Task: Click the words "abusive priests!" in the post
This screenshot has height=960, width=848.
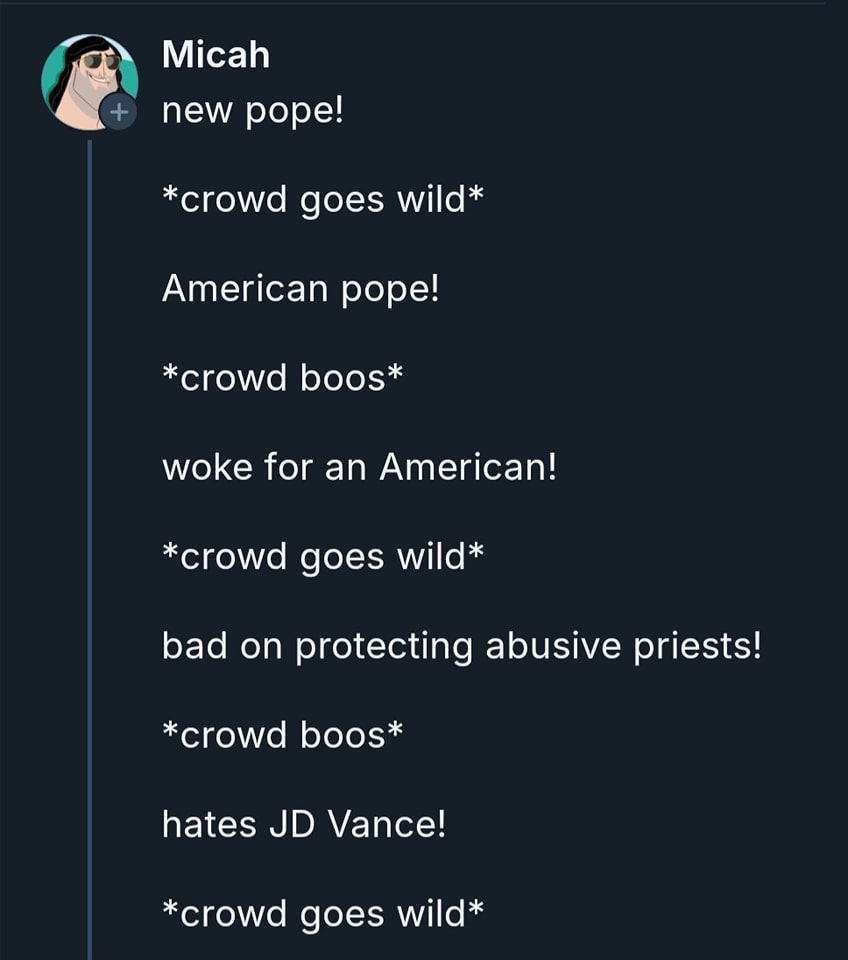Action: [x=622, y=647]
